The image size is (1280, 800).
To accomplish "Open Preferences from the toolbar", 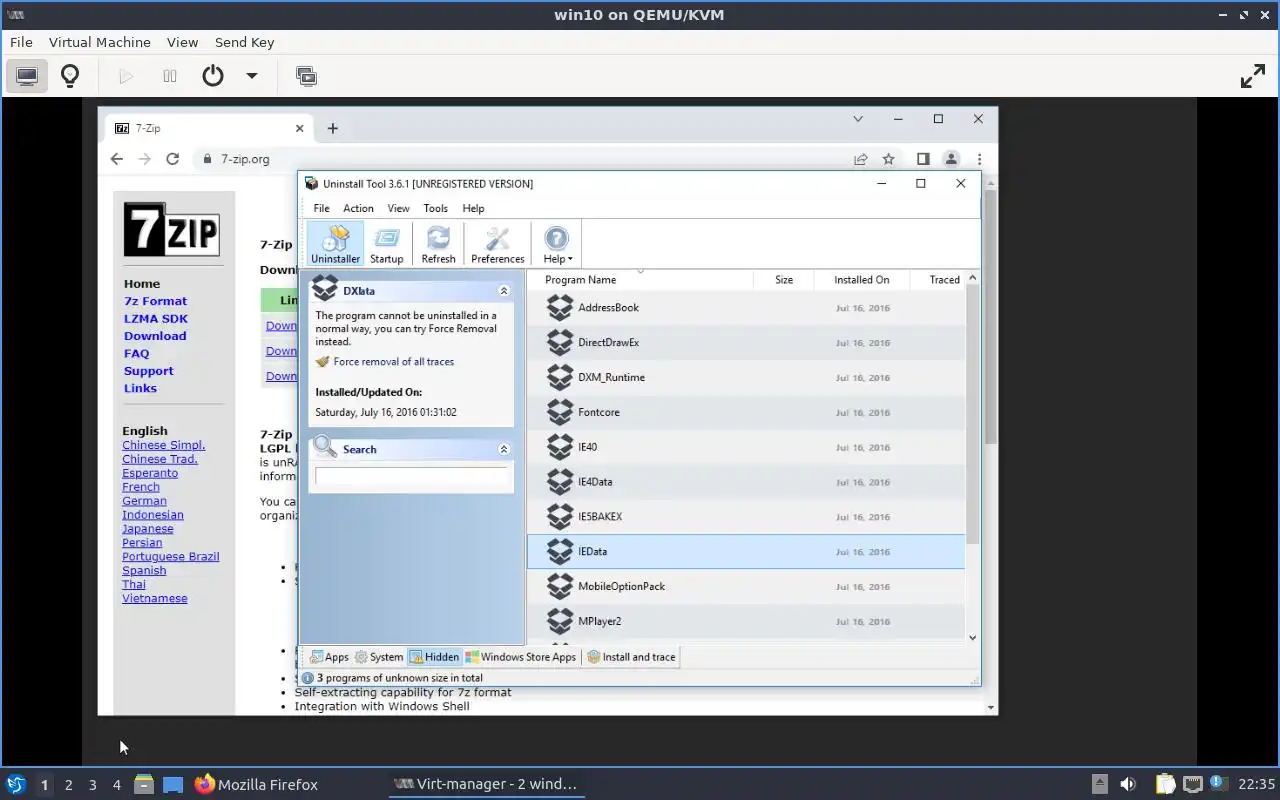I will click(497, 244).
